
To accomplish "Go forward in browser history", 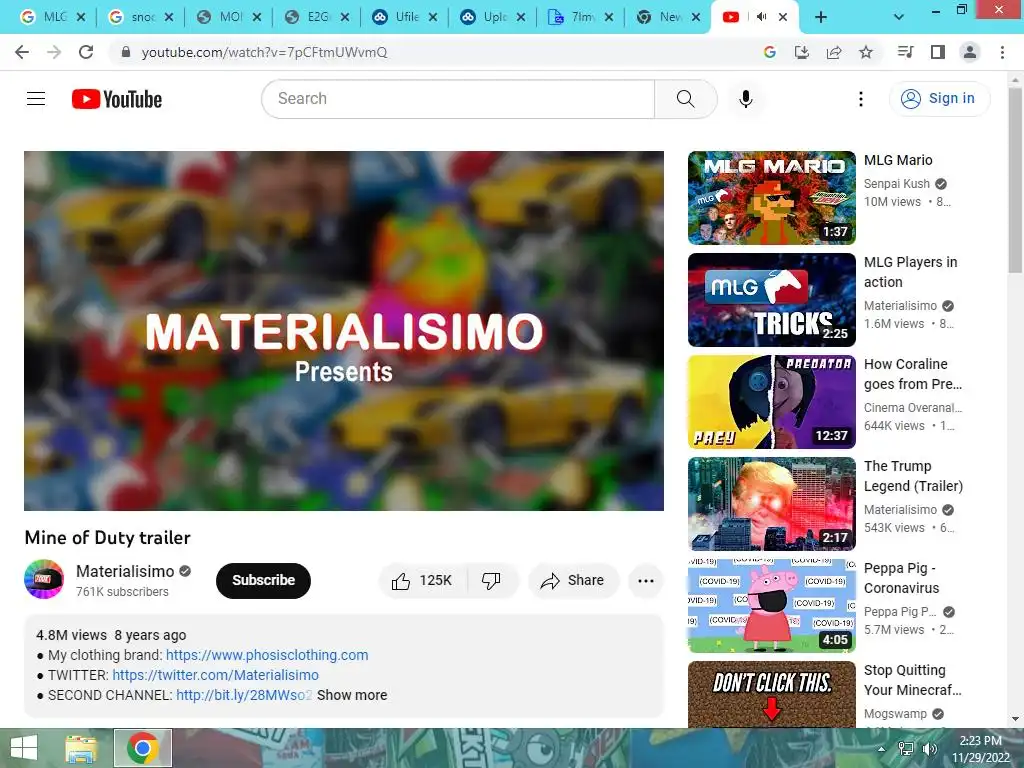I will [x=54, y=52].
